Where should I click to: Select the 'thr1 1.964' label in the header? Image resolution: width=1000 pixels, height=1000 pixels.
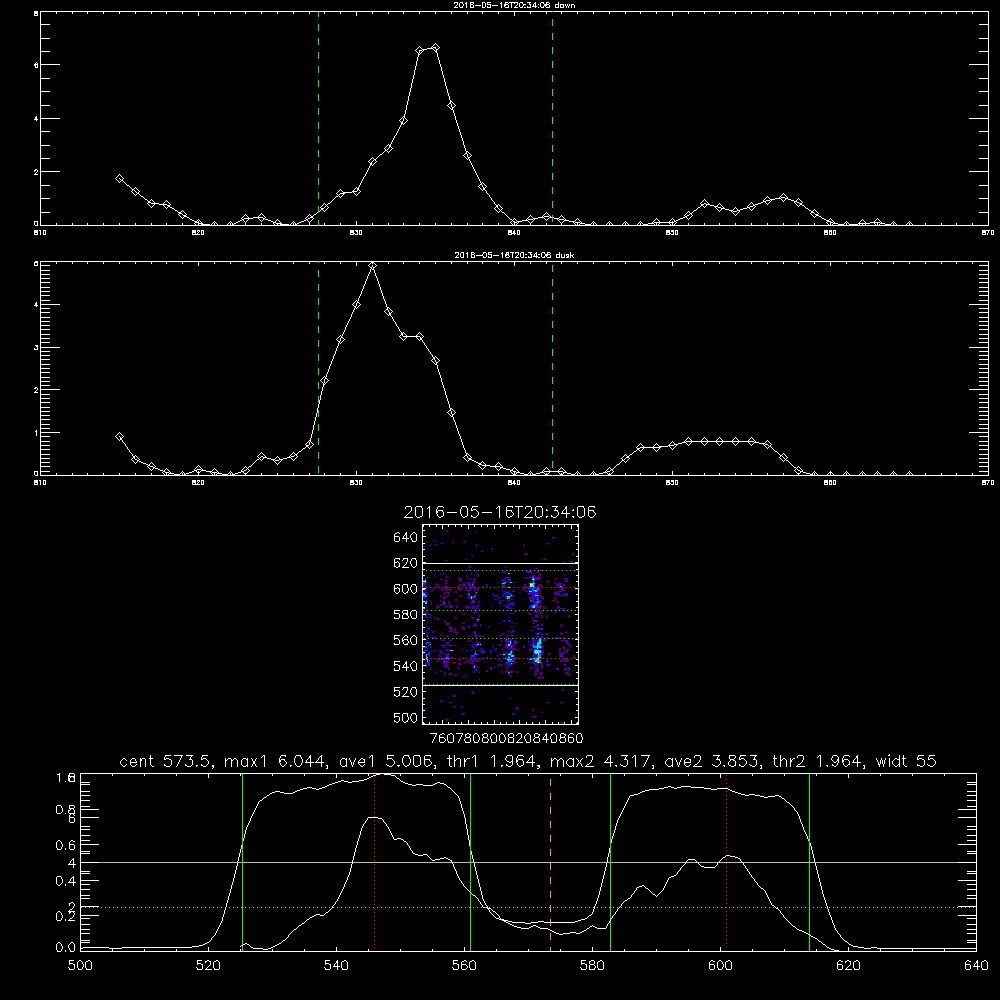coord(490,761)
